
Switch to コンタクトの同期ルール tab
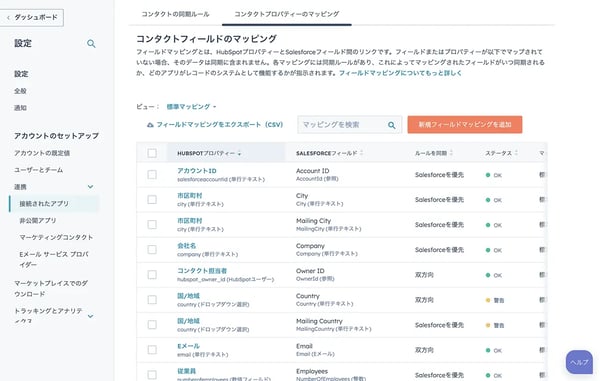pos(175,14)
